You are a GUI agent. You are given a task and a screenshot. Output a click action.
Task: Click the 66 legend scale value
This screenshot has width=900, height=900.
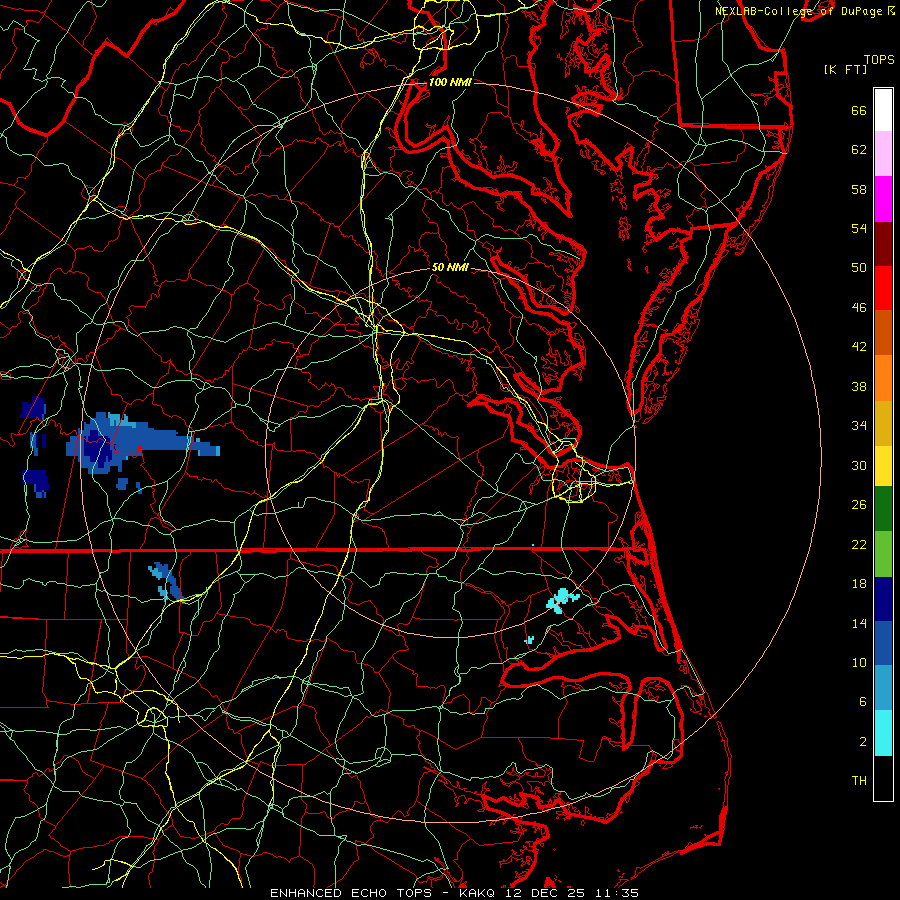click(x=859, y=111)
